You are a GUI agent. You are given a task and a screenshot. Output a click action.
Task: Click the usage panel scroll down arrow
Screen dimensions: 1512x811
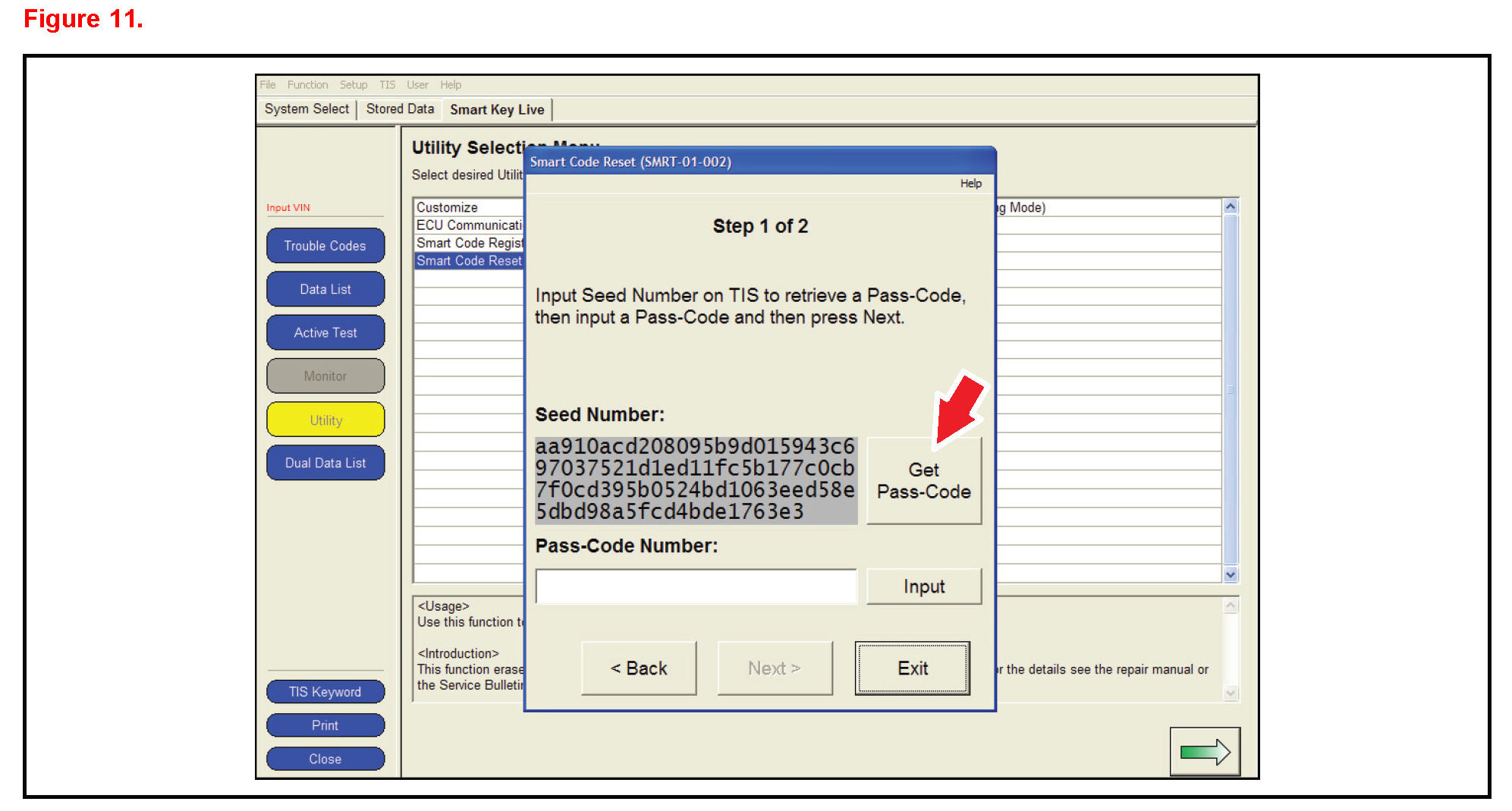click(x=1231, y=693)
